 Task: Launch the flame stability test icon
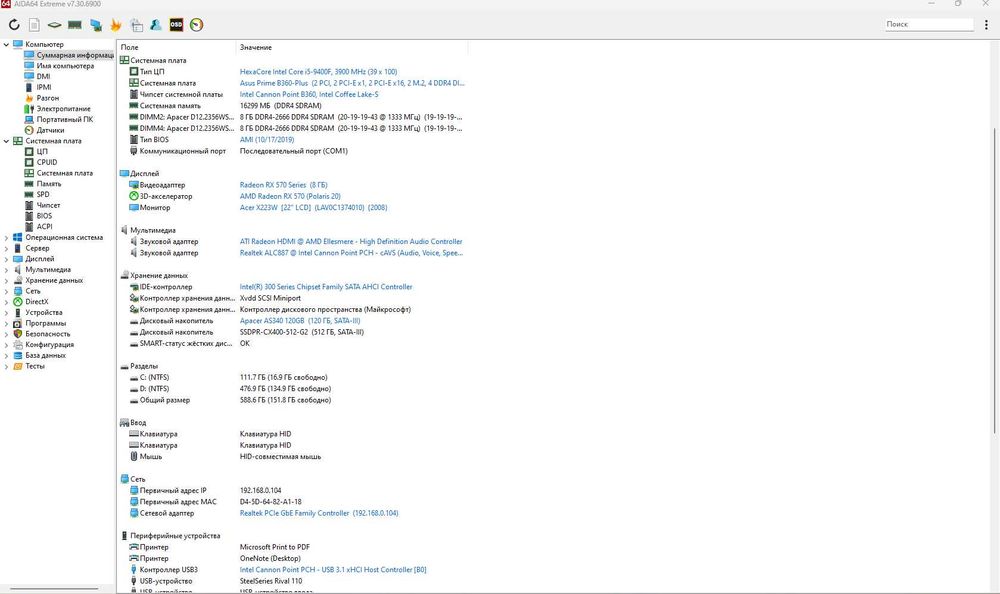pos(115,25)
